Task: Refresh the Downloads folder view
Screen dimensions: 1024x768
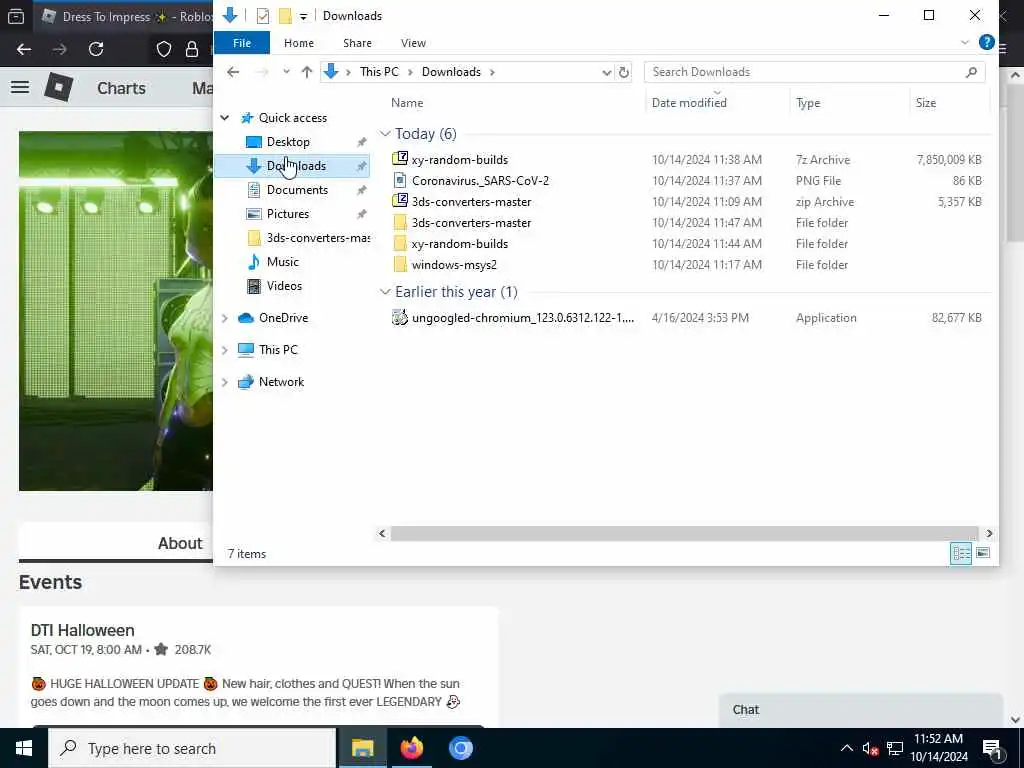Action: pos(624,72)
